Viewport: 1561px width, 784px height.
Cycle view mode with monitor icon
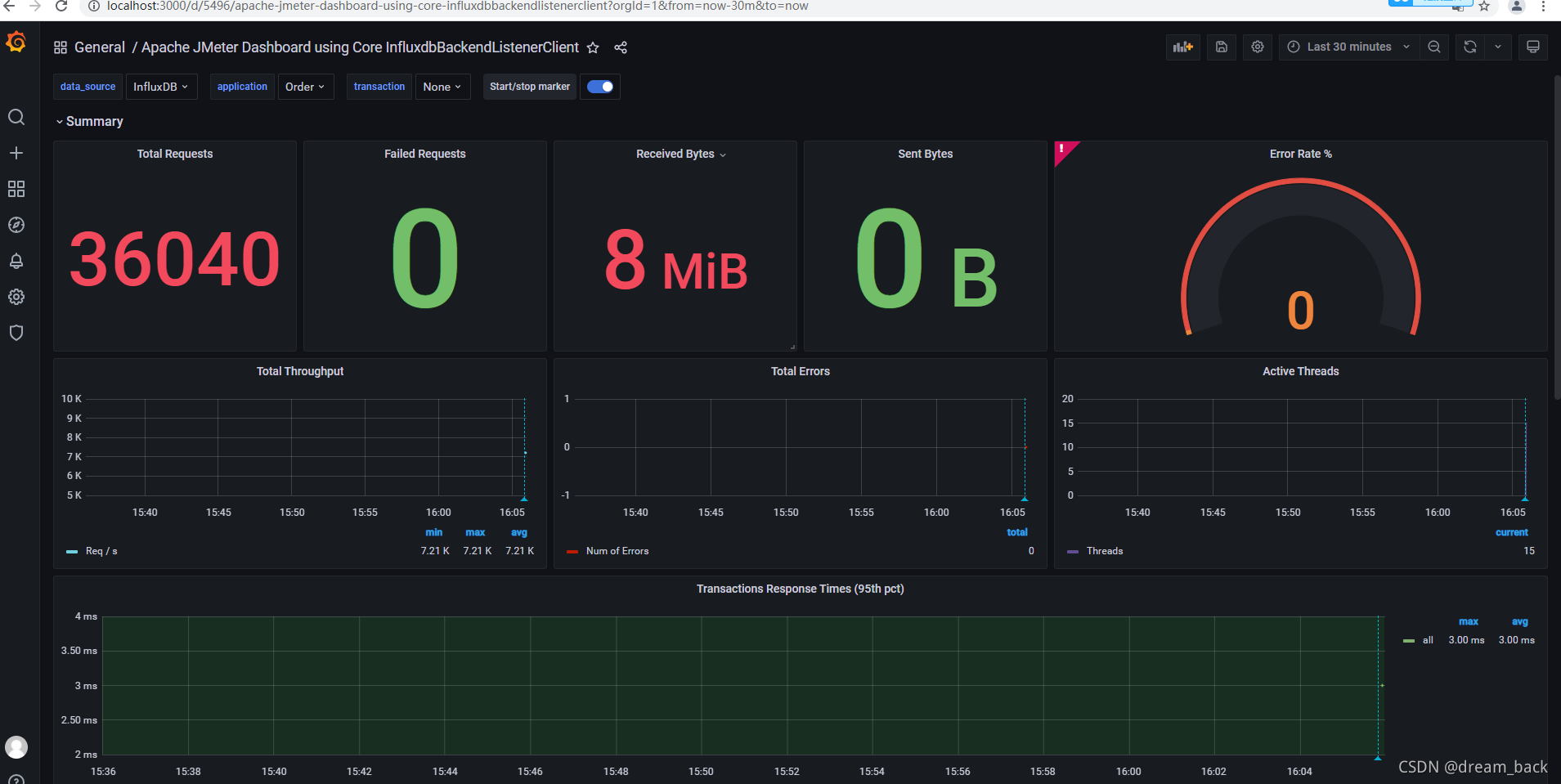click(1533, 47)
